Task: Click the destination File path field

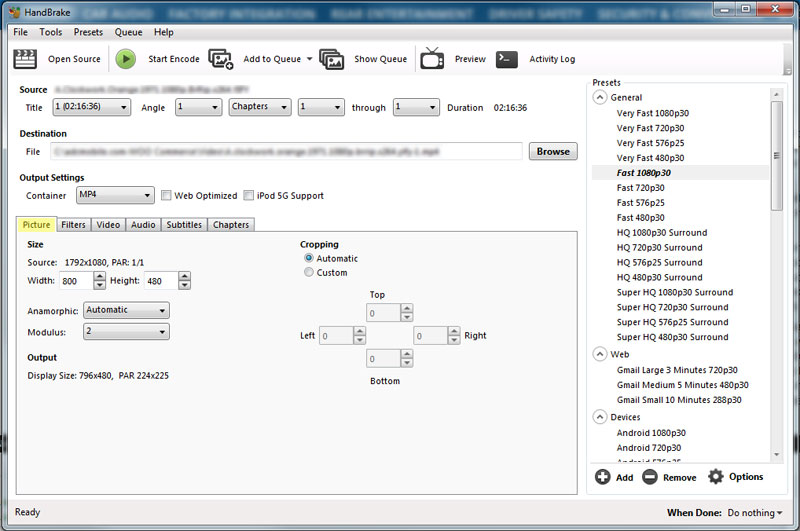Action: tap(286, 151)
